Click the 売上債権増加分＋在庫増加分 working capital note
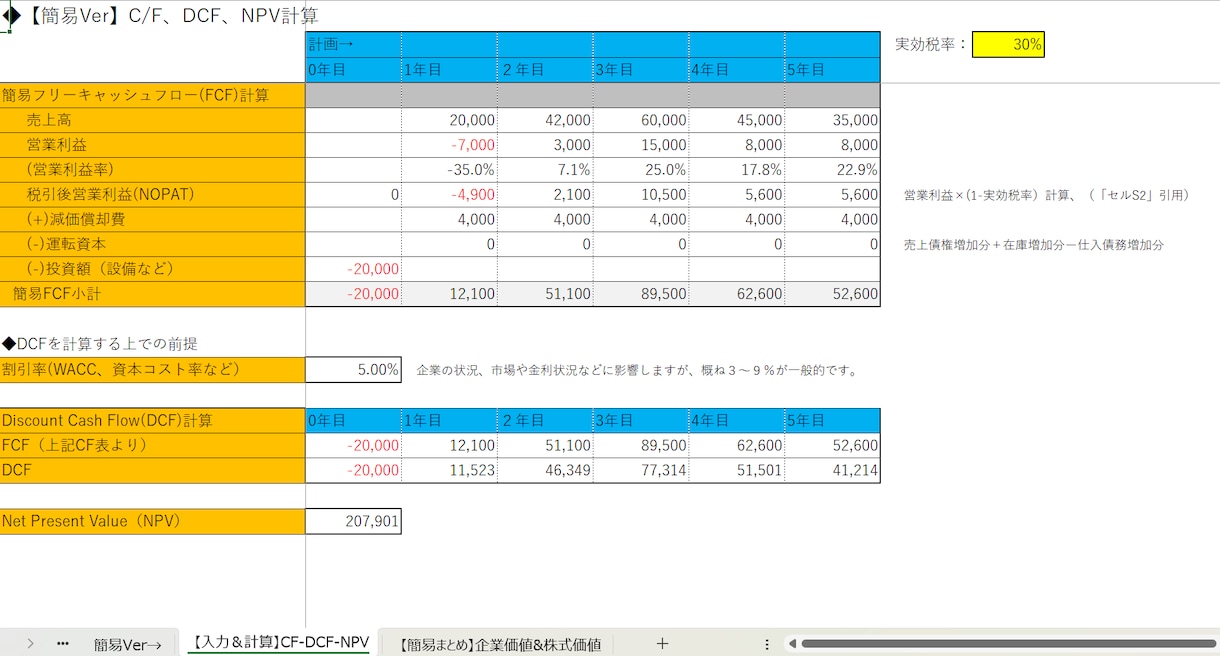This screenshot has height=656, width=1220. [1033, 245]
